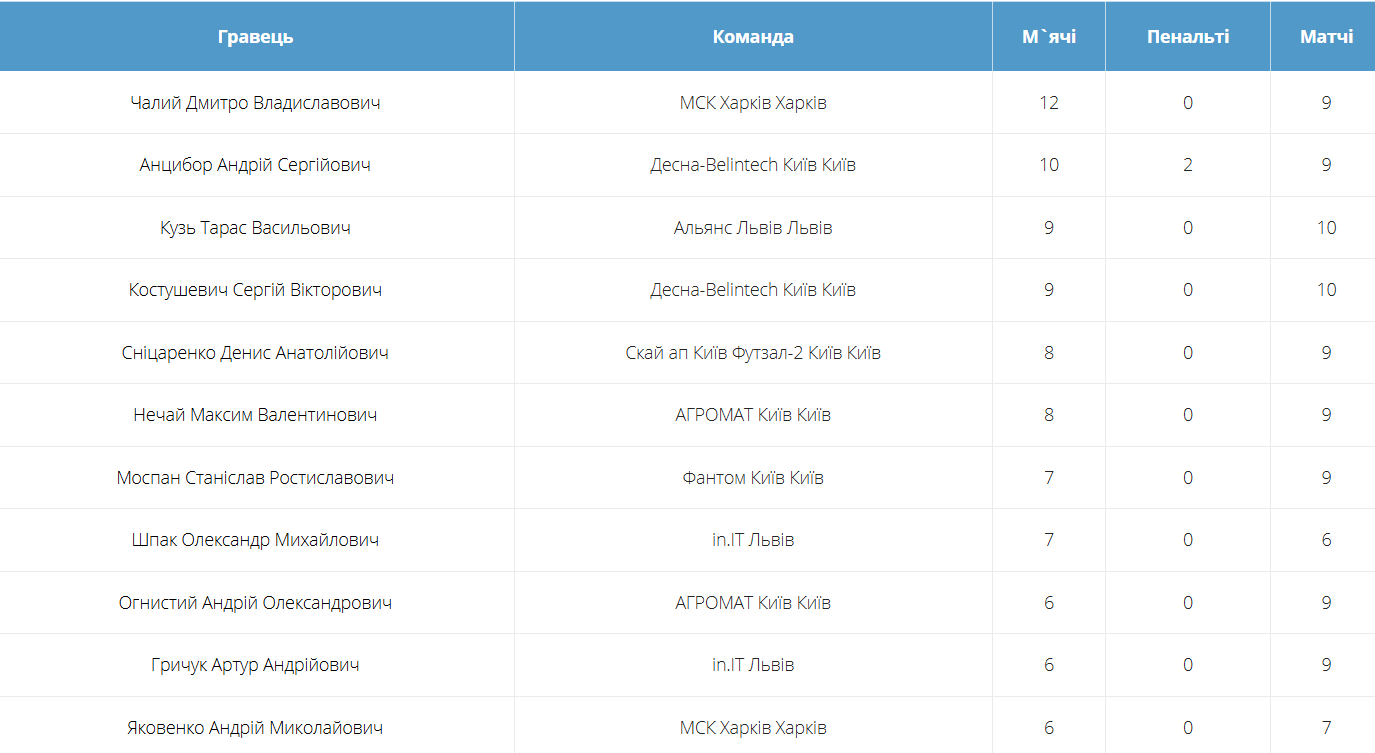Viewport: 1375px width, 753px height.
Task: Click the Гравець column header
Action: [x=256, y=37]
